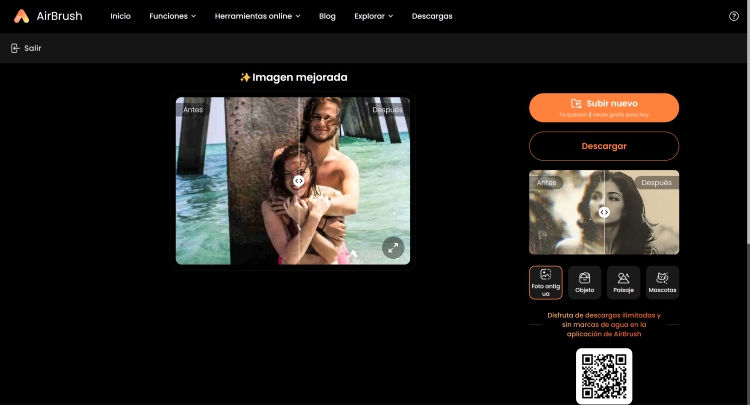Select the Objeto category

585,283
